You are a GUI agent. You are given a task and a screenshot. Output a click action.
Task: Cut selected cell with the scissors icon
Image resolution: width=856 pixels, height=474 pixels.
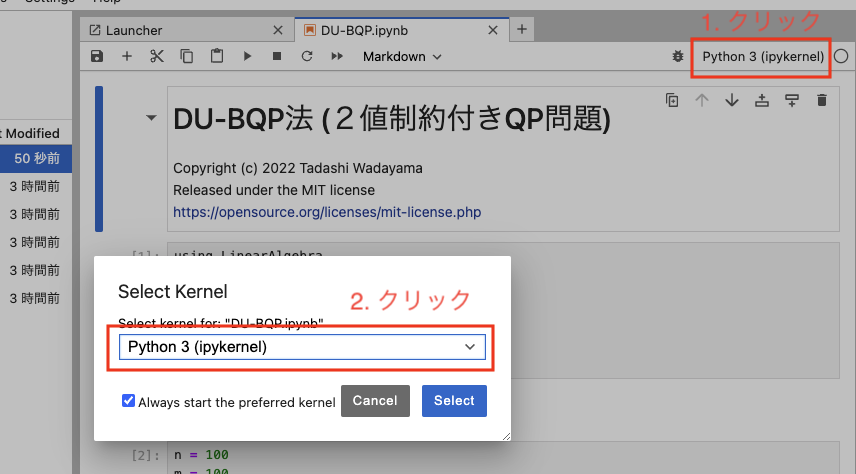coord(157,56)
